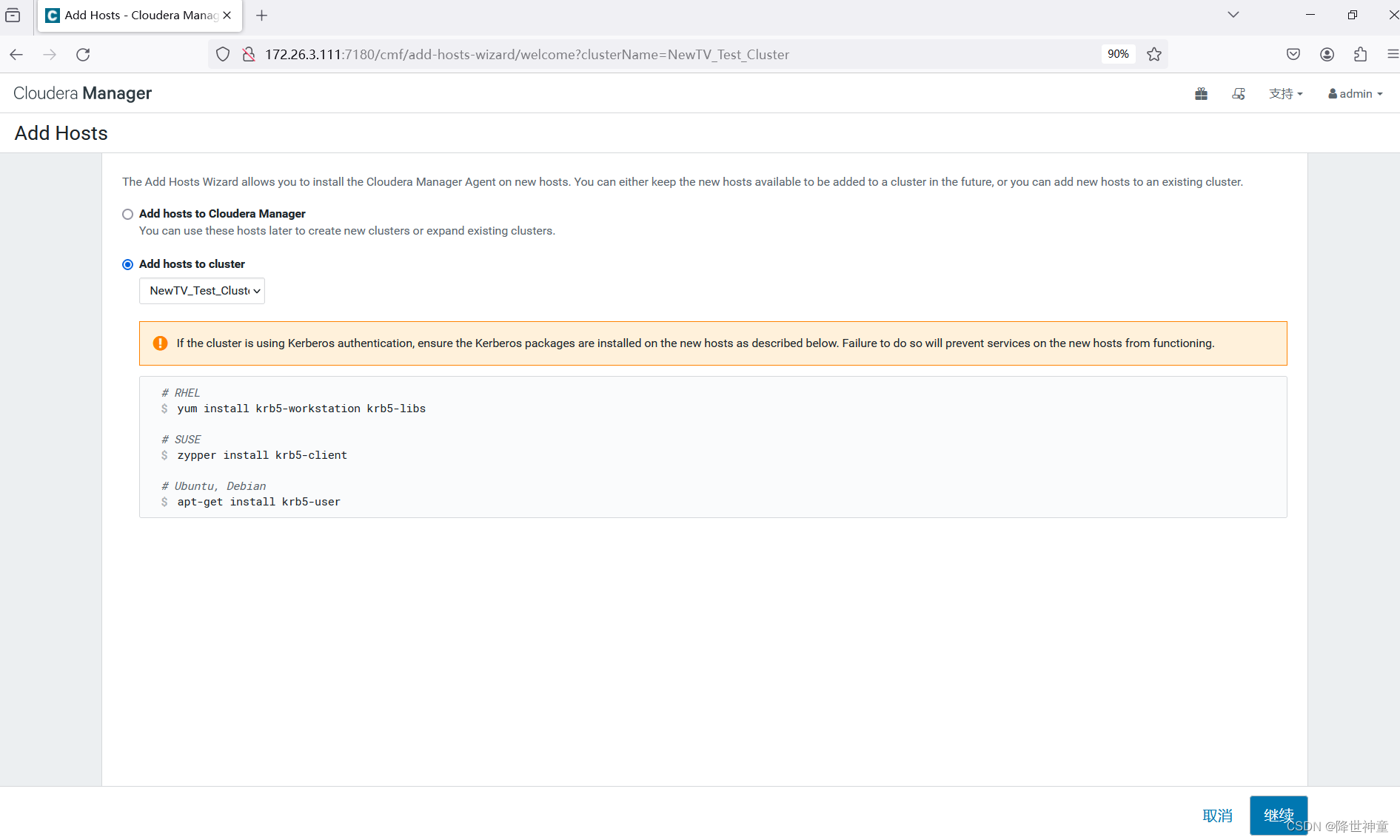Viewport: 1400px width, 840px height.
Task: Click the 'yum install krb5-workstation krb5-libs' command
Action: pos(301,409)
